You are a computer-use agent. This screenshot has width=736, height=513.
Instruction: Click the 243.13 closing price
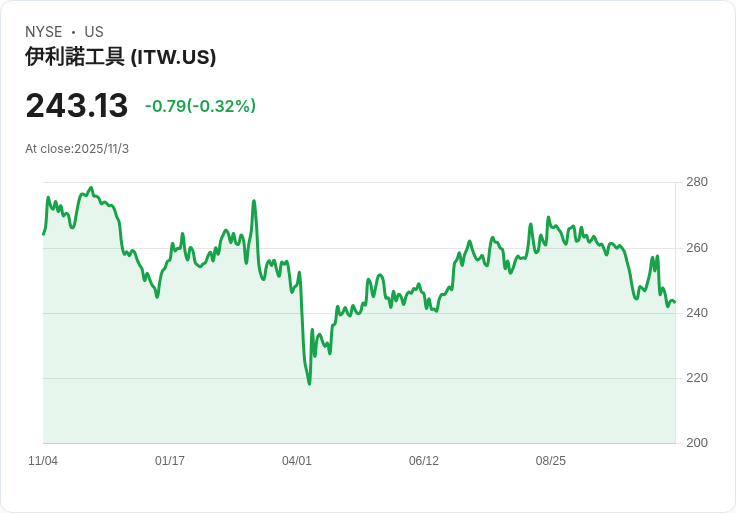77,105
